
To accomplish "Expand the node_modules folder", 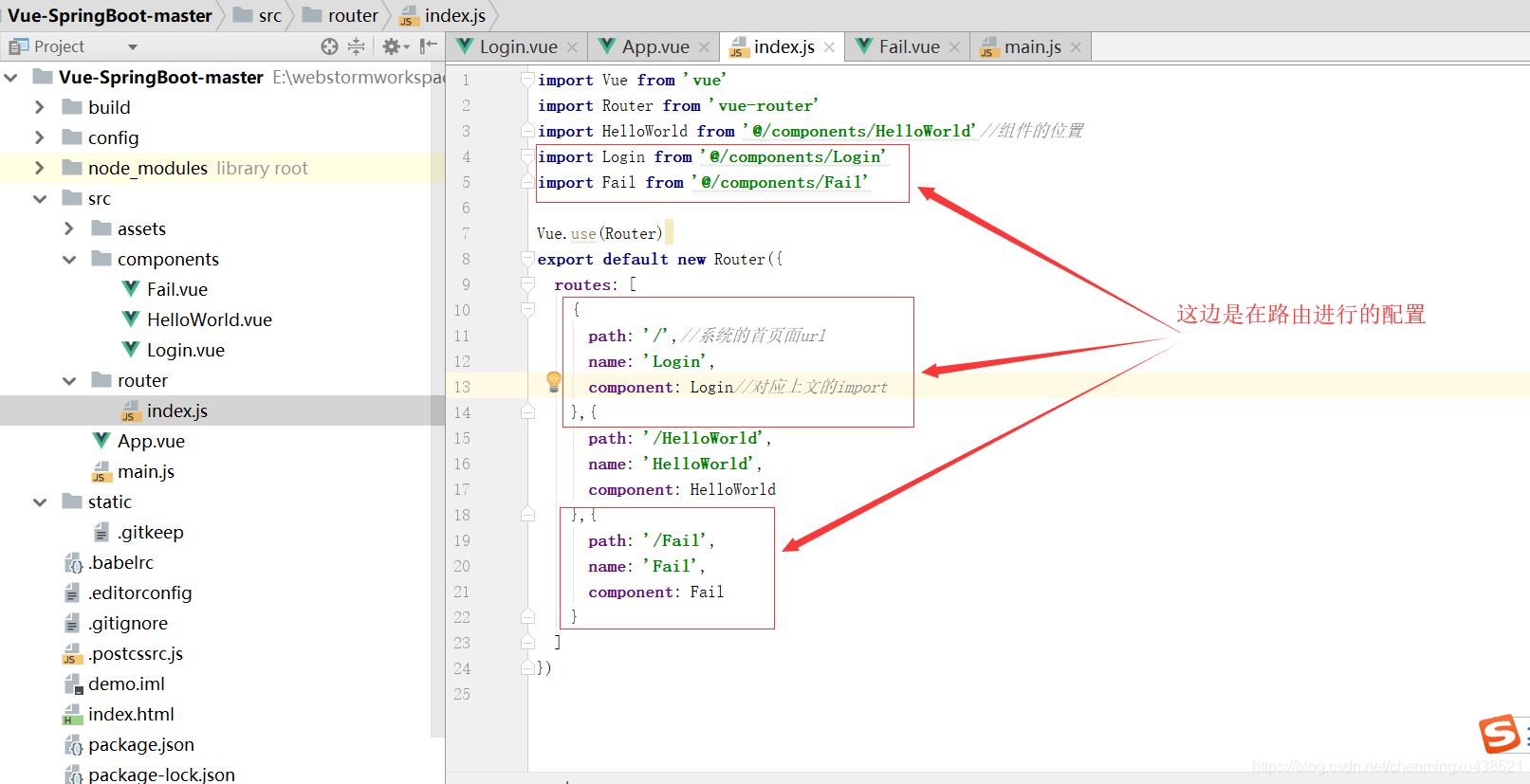I will click(x=40, y=168).
